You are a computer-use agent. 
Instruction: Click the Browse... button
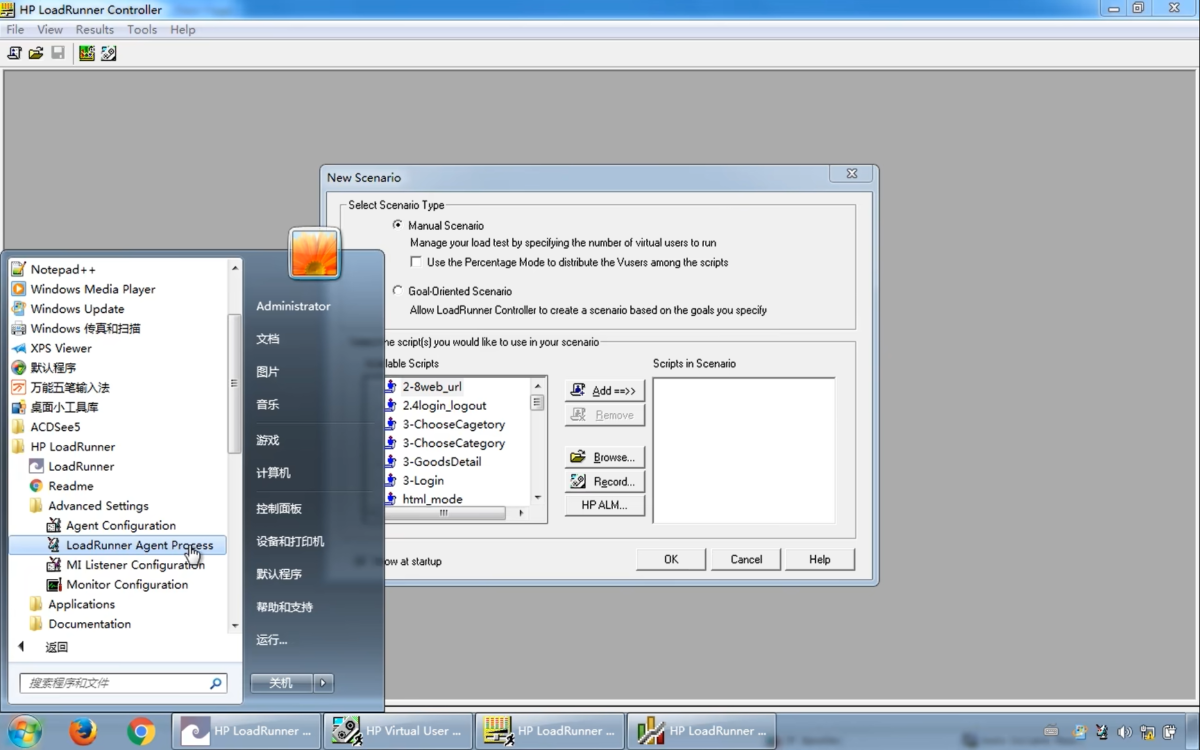(x=605, y=457)
